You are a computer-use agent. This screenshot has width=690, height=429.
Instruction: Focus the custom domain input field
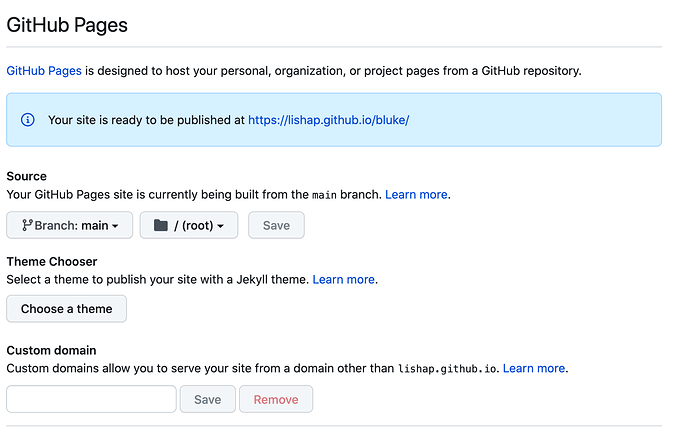point(92,399)
